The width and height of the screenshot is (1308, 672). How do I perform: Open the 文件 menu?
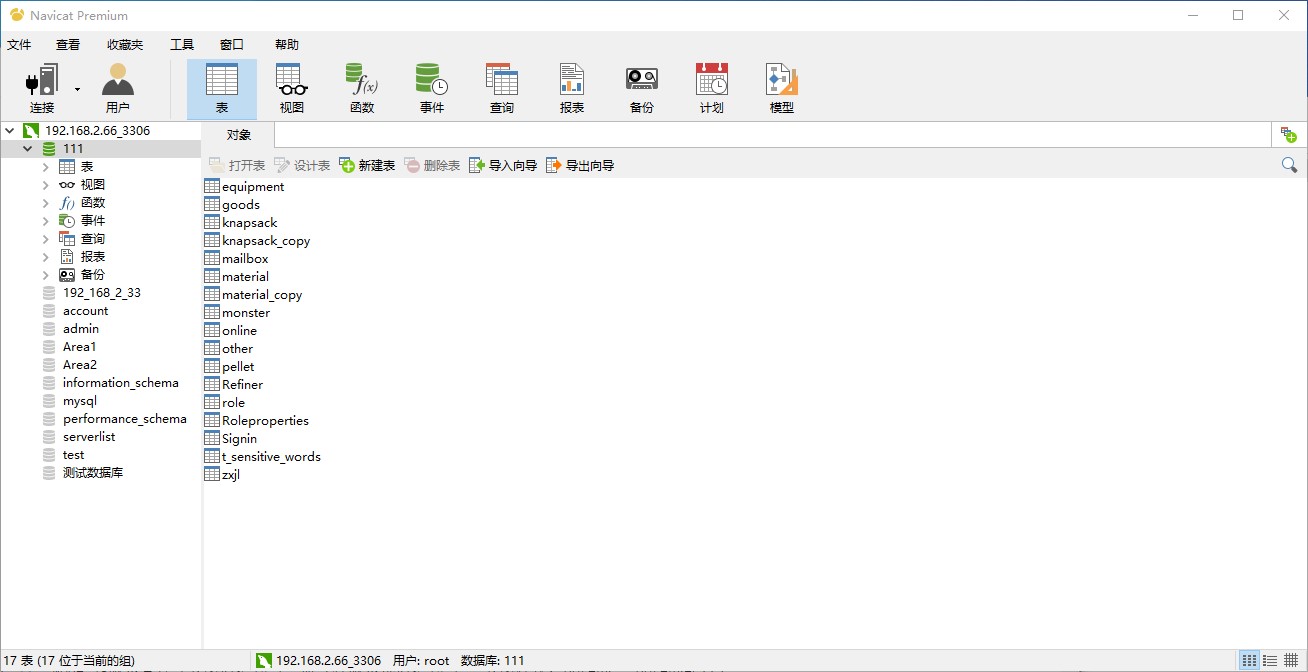pos(19,45)
